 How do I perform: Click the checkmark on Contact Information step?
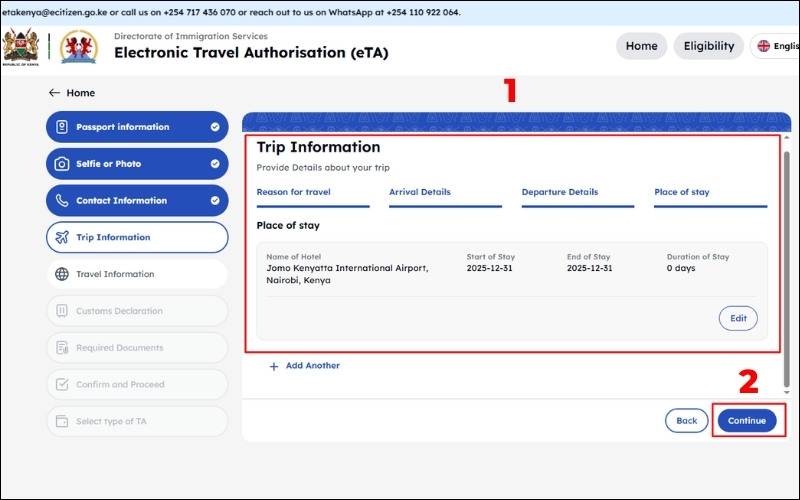(215, 201)
